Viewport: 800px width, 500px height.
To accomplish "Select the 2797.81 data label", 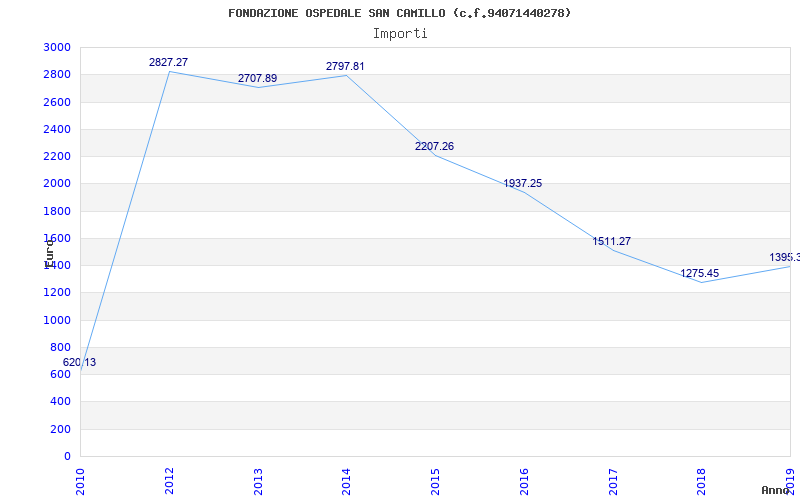I will (x=345, y=66).
